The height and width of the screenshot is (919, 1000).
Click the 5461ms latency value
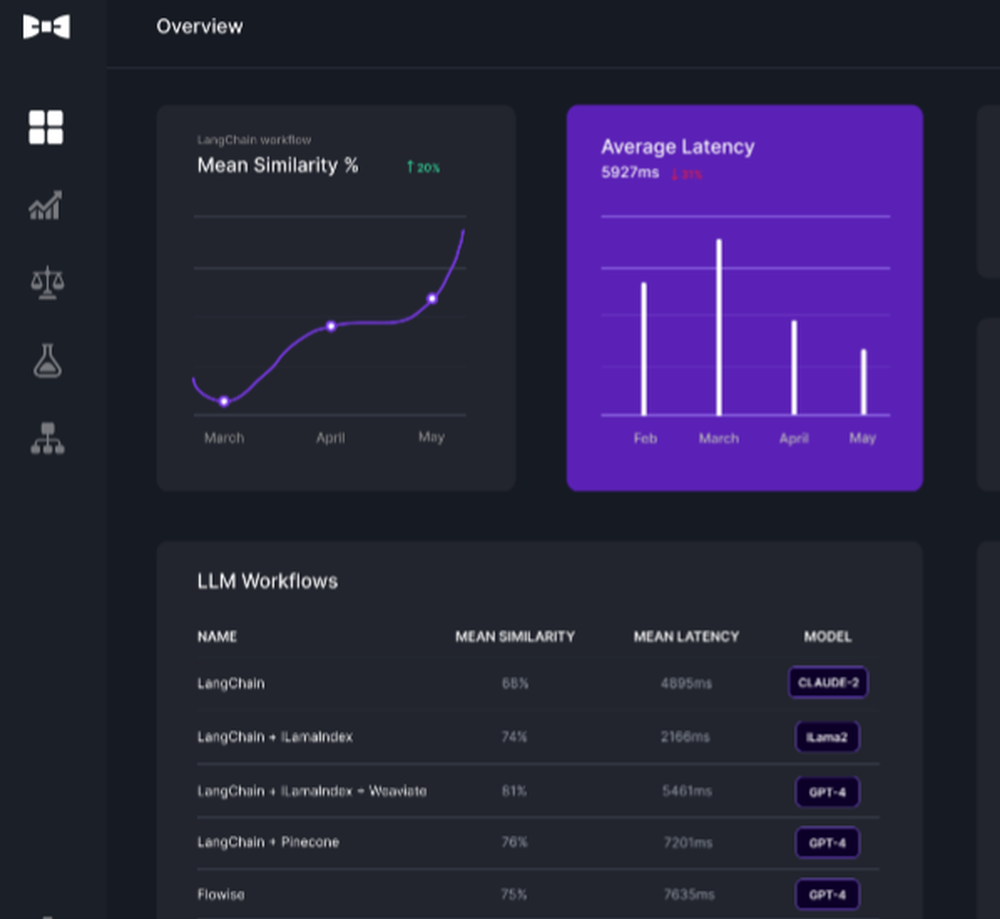[687, 791]
